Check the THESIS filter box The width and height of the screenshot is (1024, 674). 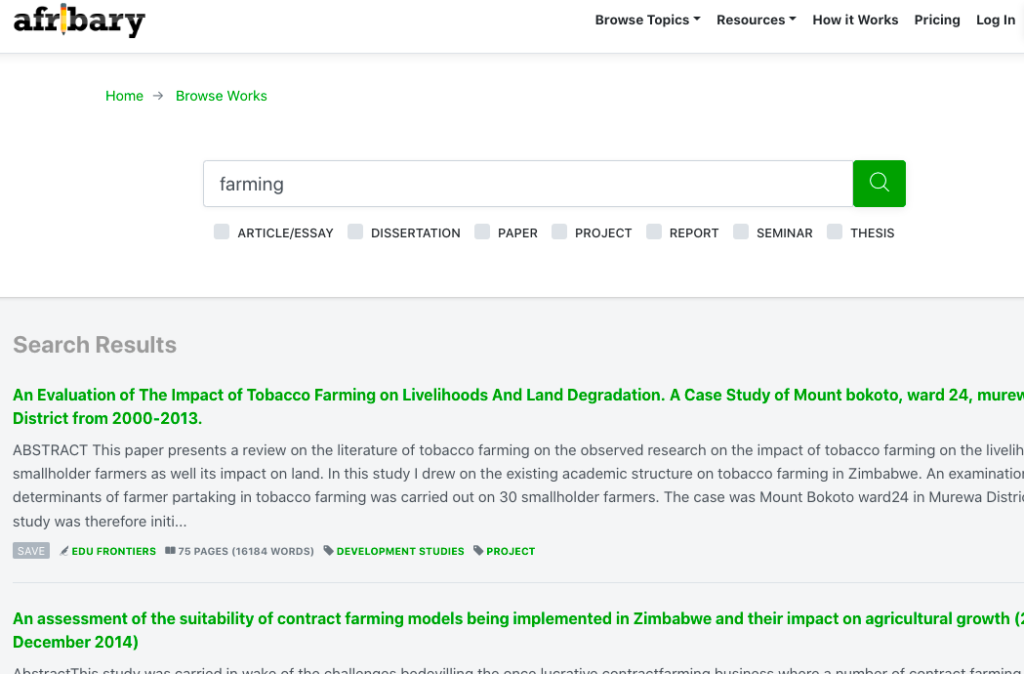835,232
